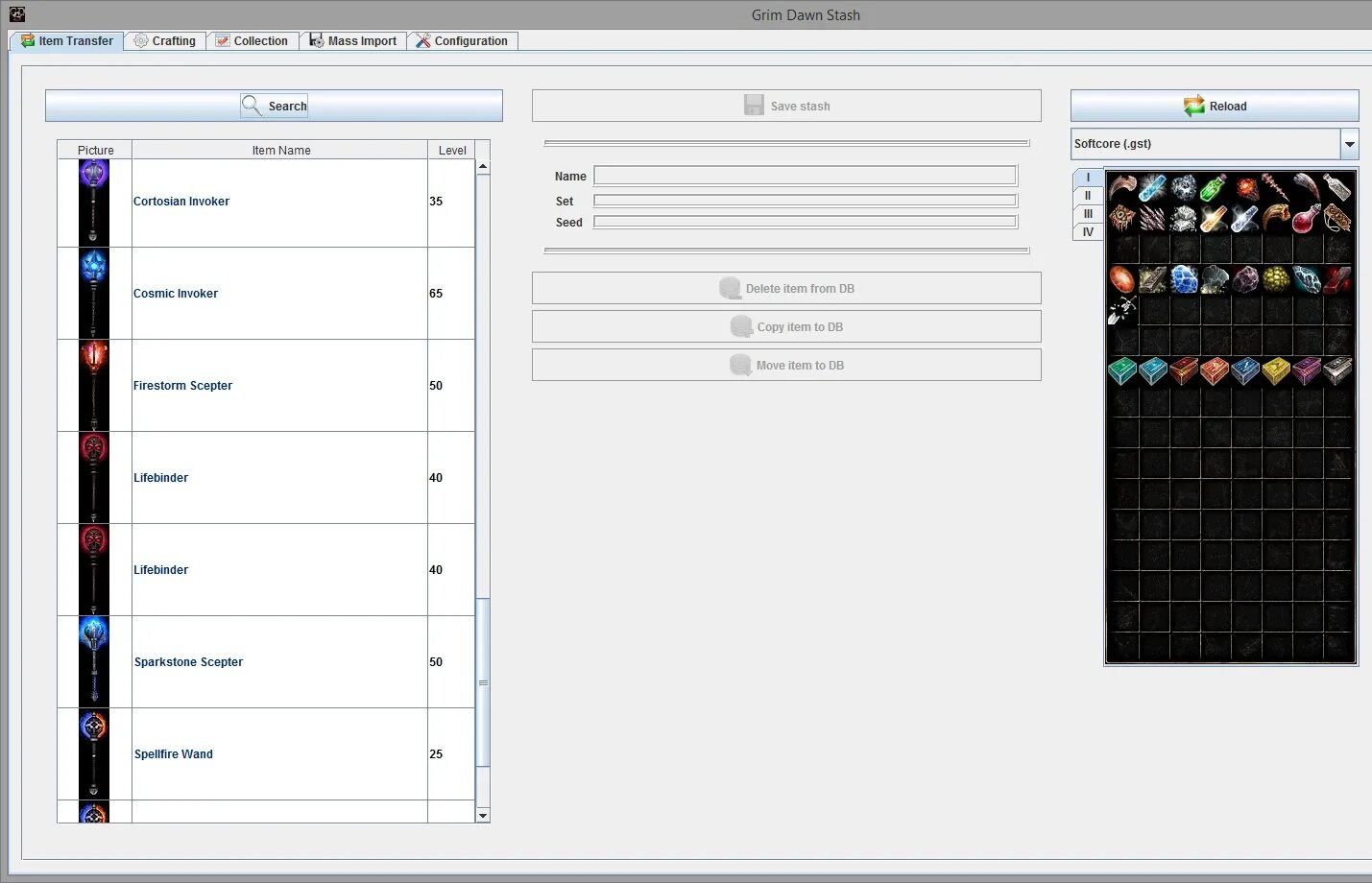Viewport: 1372px width, 883px height.
Task: Select the red round flask in stash
Action: pos(1307,218)
